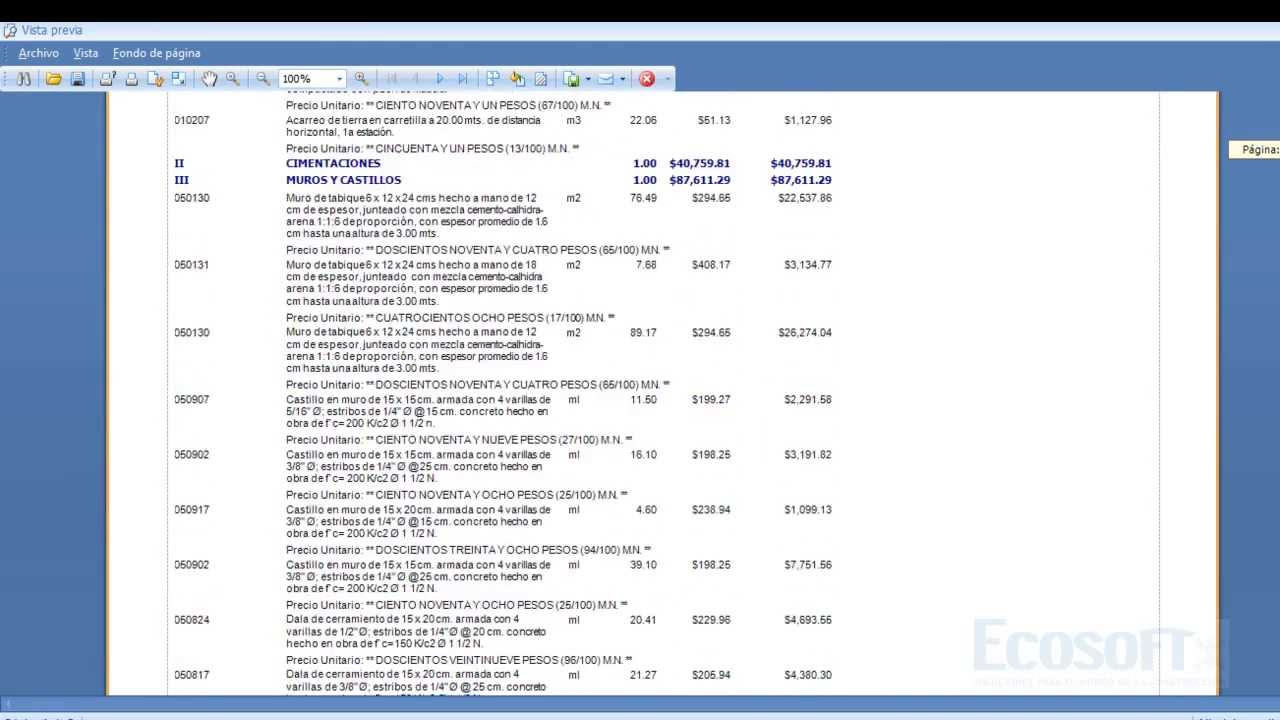Click the unit price $51.13
This screenshot has height=720, width=1280.
coord(714,120)
